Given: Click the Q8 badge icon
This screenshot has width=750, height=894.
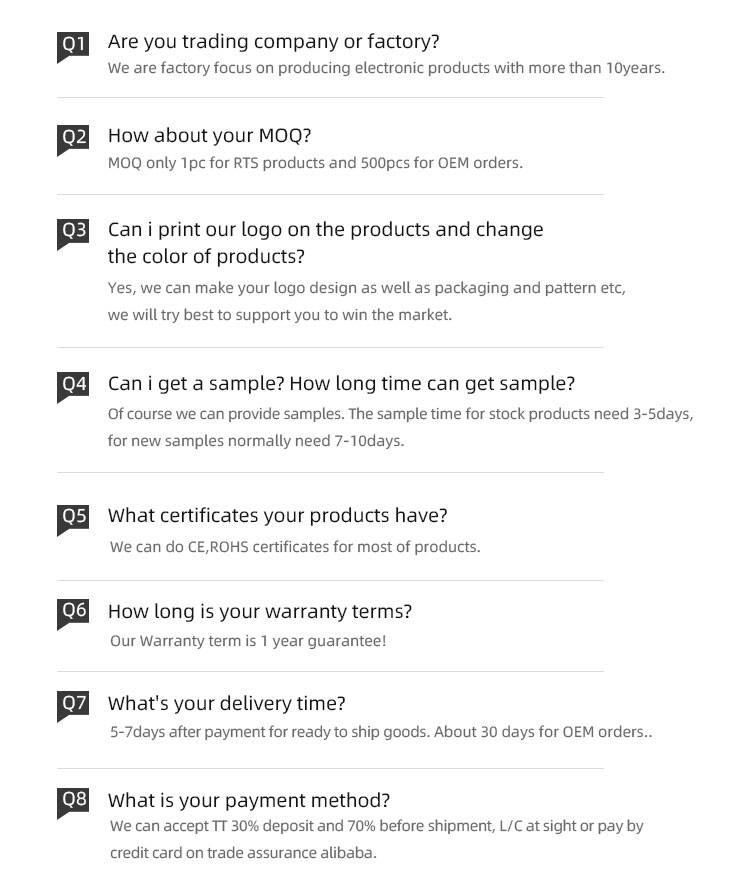Looking at the screenshot, I should coord(74,800).
